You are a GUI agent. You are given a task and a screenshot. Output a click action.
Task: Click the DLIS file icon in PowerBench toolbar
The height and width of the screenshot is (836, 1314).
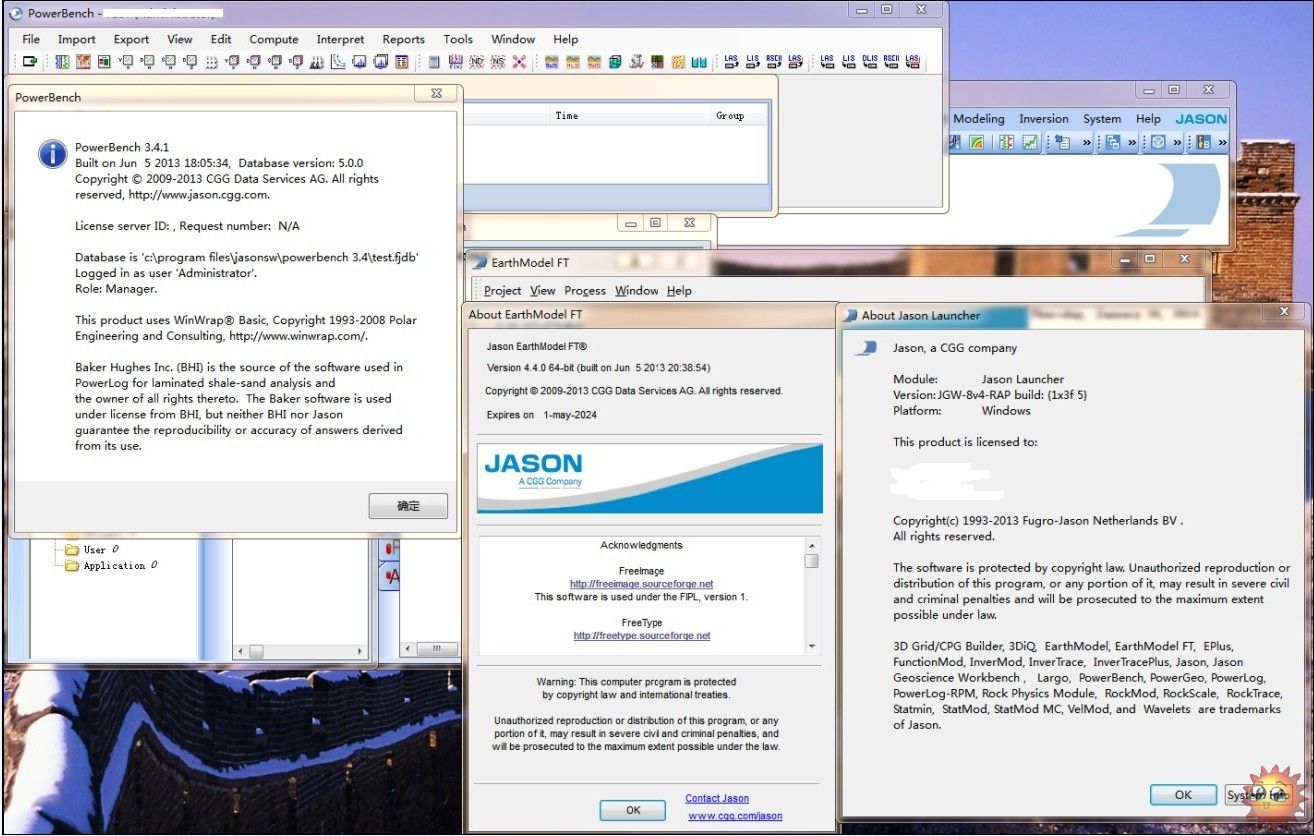[870, 62]
